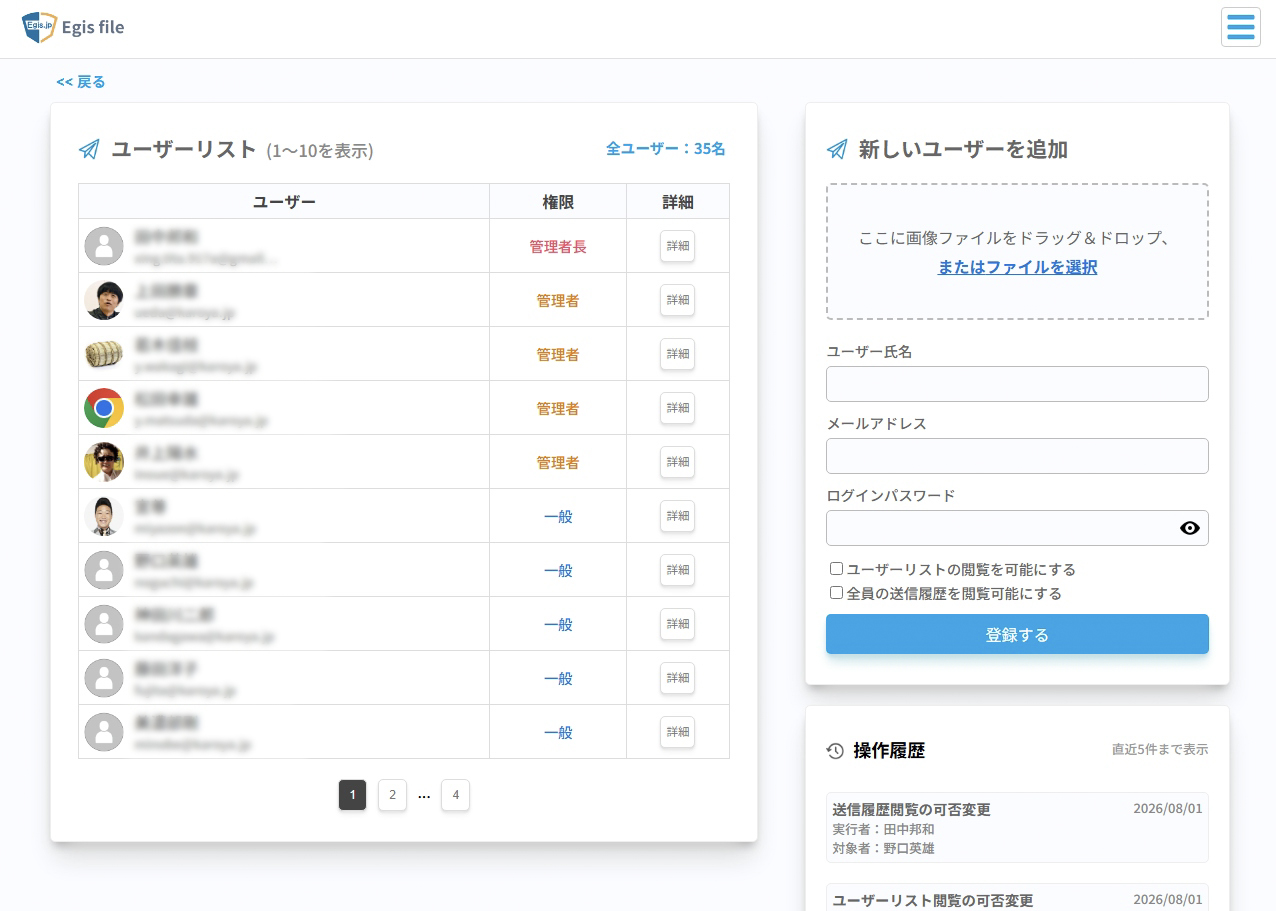The image size is (1276, 911).
Task: Click the default avatar in first row
Action: pyautogui.click(x=104, y=246)
